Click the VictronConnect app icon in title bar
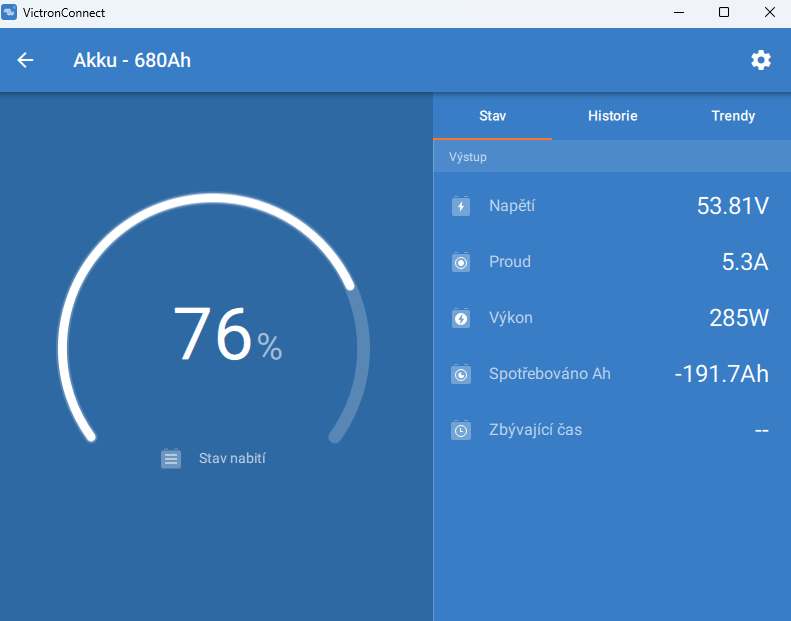 click(11, 13)
